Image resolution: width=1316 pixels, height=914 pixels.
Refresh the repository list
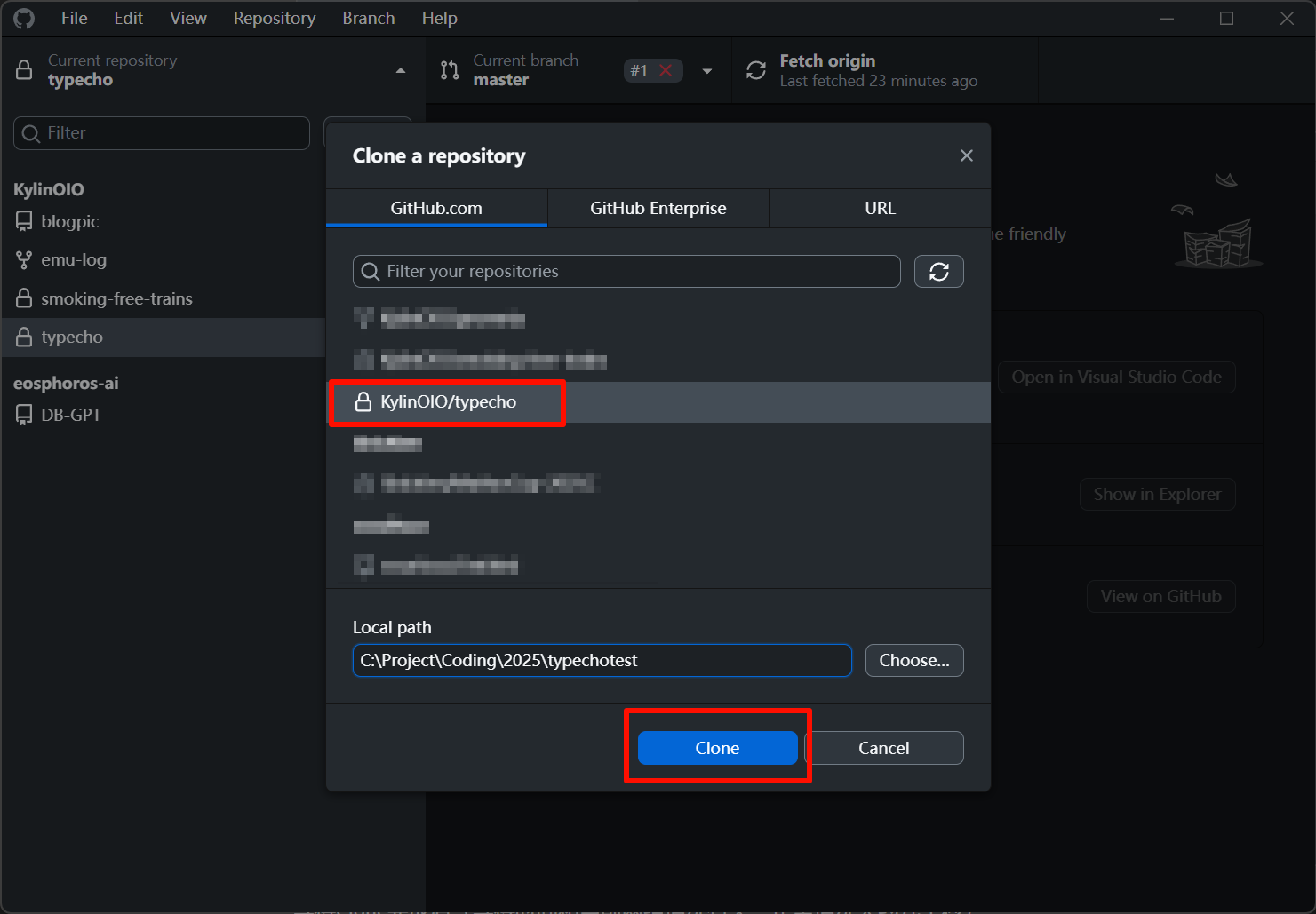tap(939, 272)
